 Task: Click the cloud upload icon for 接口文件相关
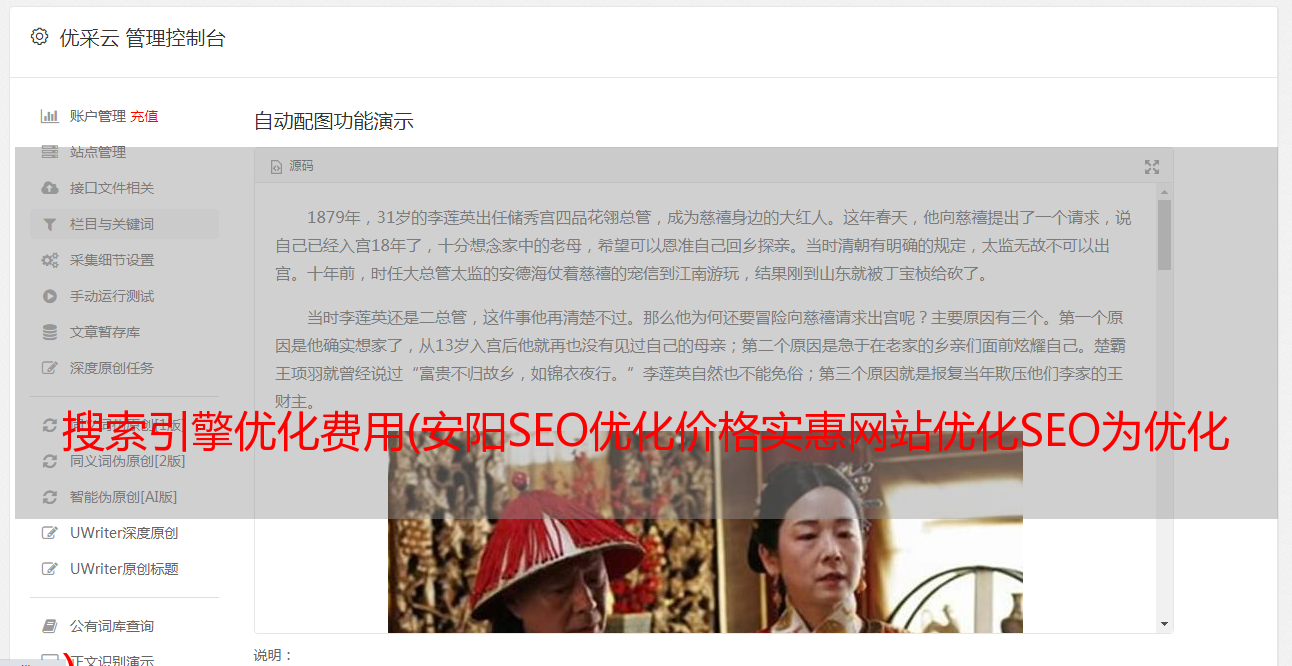pos(49,188)
